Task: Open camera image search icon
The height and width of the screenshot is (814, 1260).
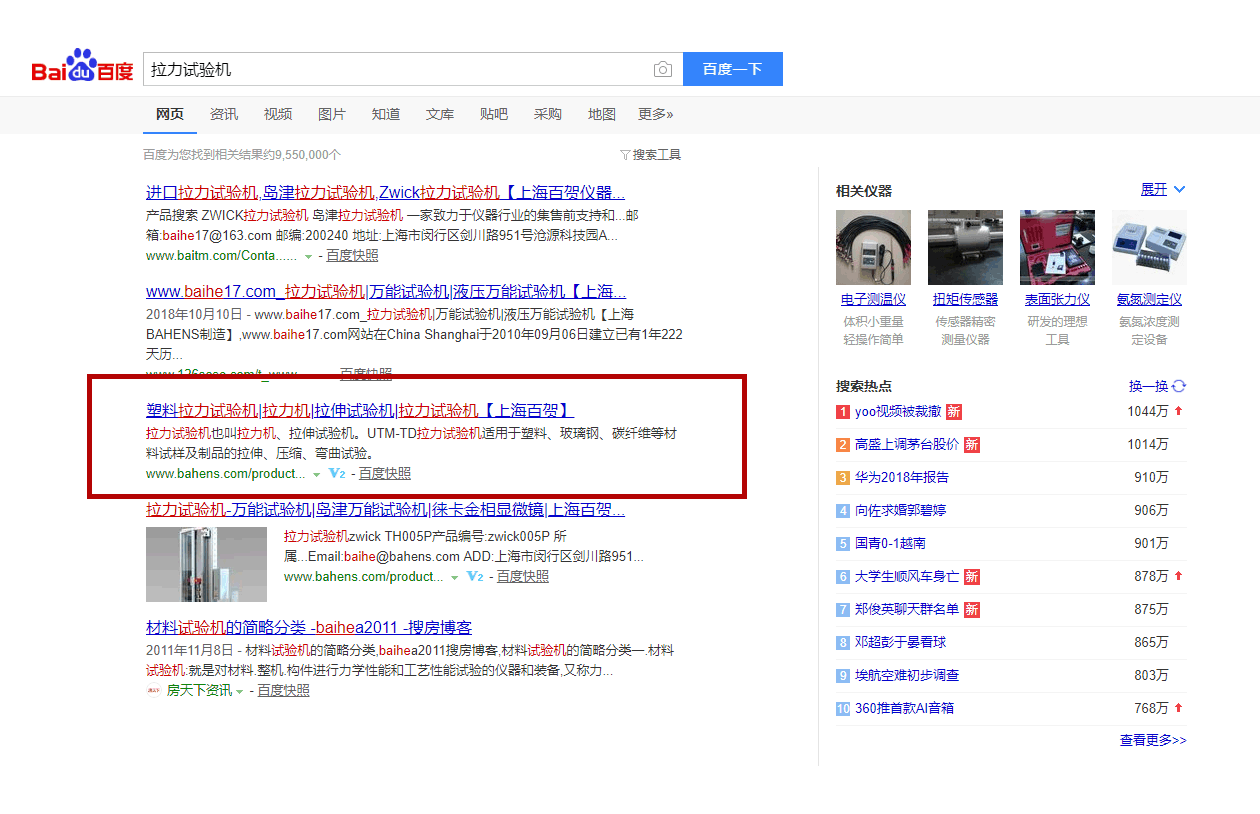Action: click(x=662, y=69)
